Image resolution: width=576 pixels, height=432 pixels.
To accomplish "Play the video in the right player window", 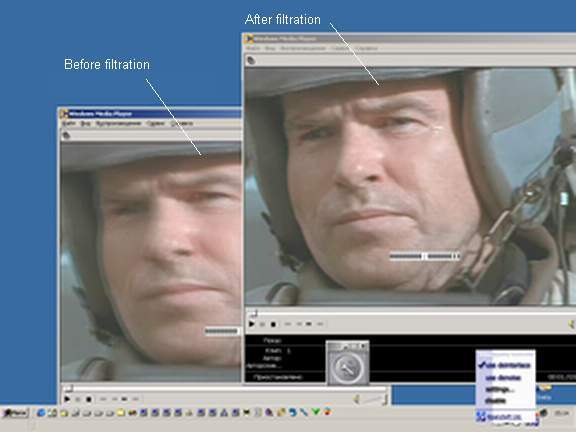I will pyautogui.click(x=252, y=324).
